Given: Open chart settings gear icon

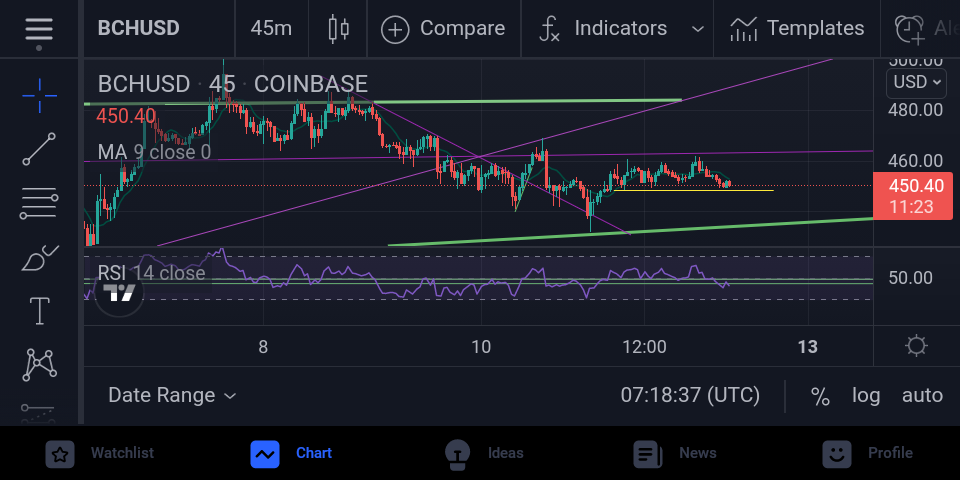Looking at the screenshot, I should pyautogui.click(x=916, y=346).
